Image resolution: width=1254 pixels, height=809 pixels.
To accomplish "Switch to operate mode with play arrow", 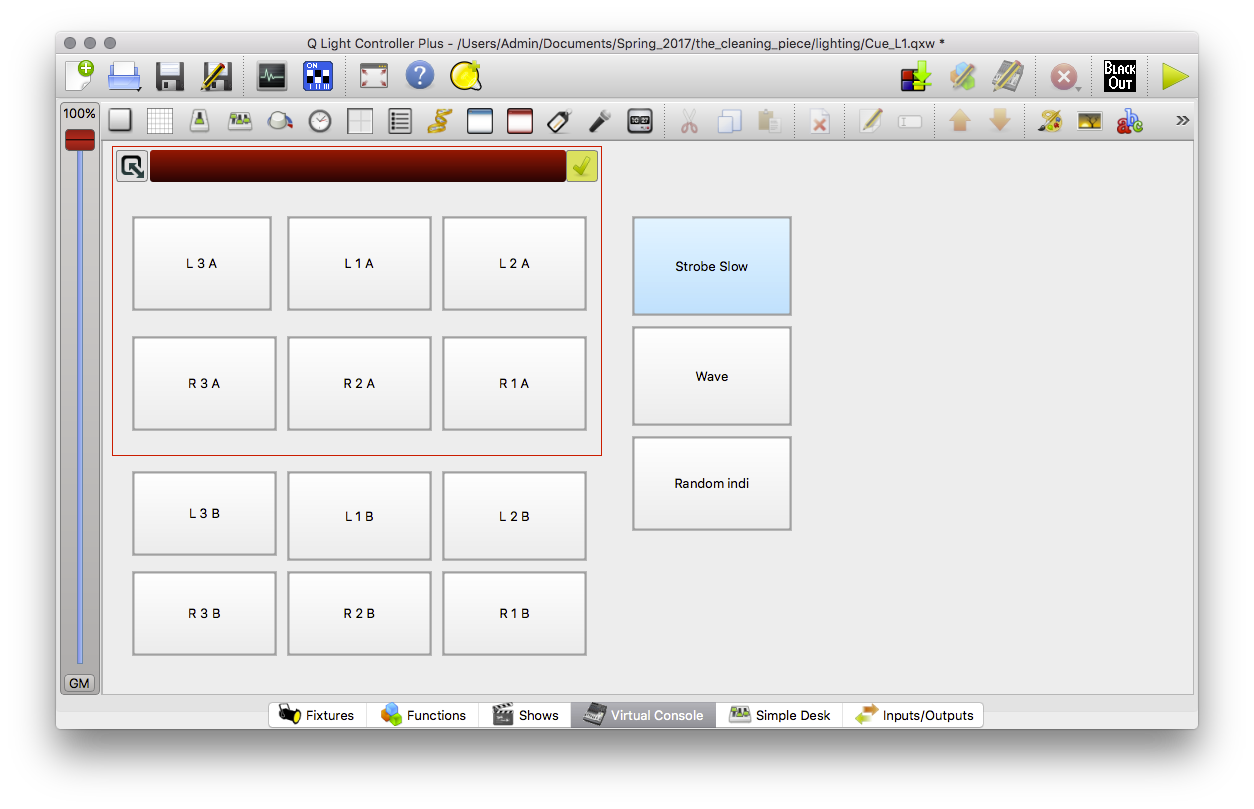I will coord(1175,77).
